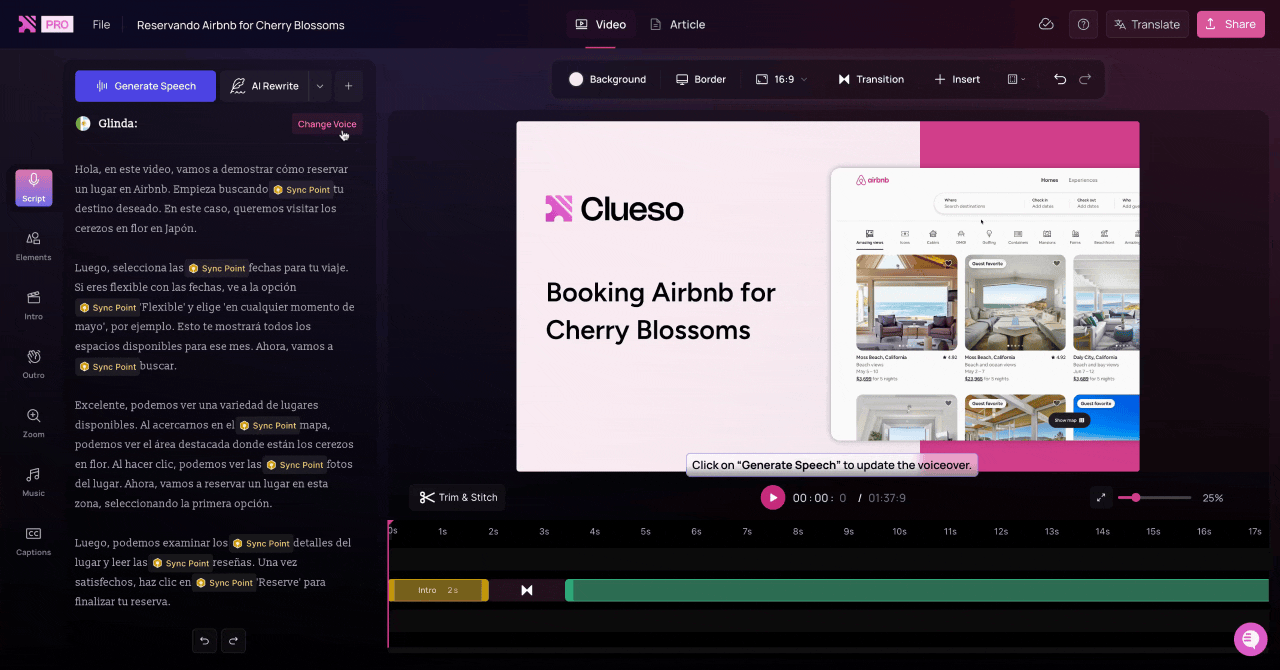Click the Clueso PRO logo
This screenshot has width=1280, height=670.
point(46,24)
